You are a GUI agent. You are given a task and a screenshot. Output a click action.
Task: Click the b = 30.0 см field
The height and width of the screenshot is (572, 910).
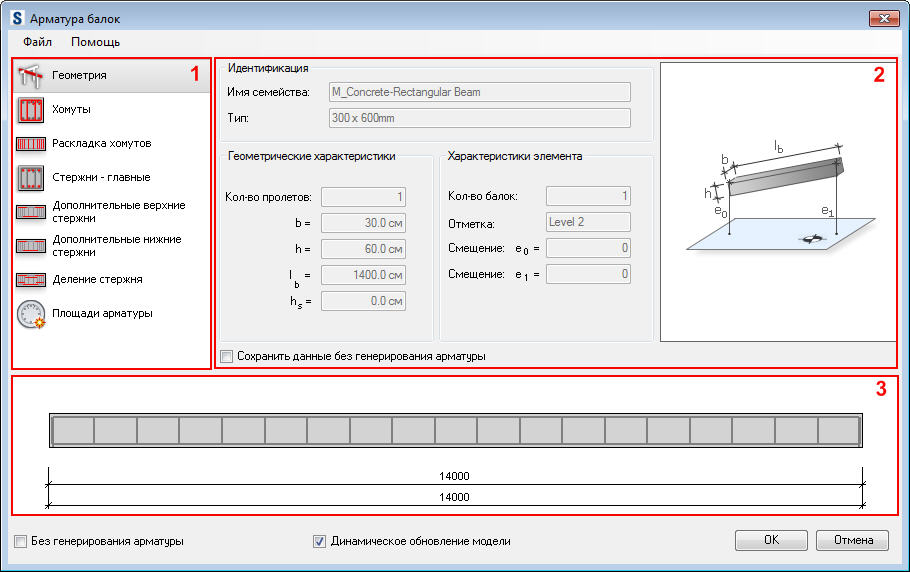click(363, 223)
